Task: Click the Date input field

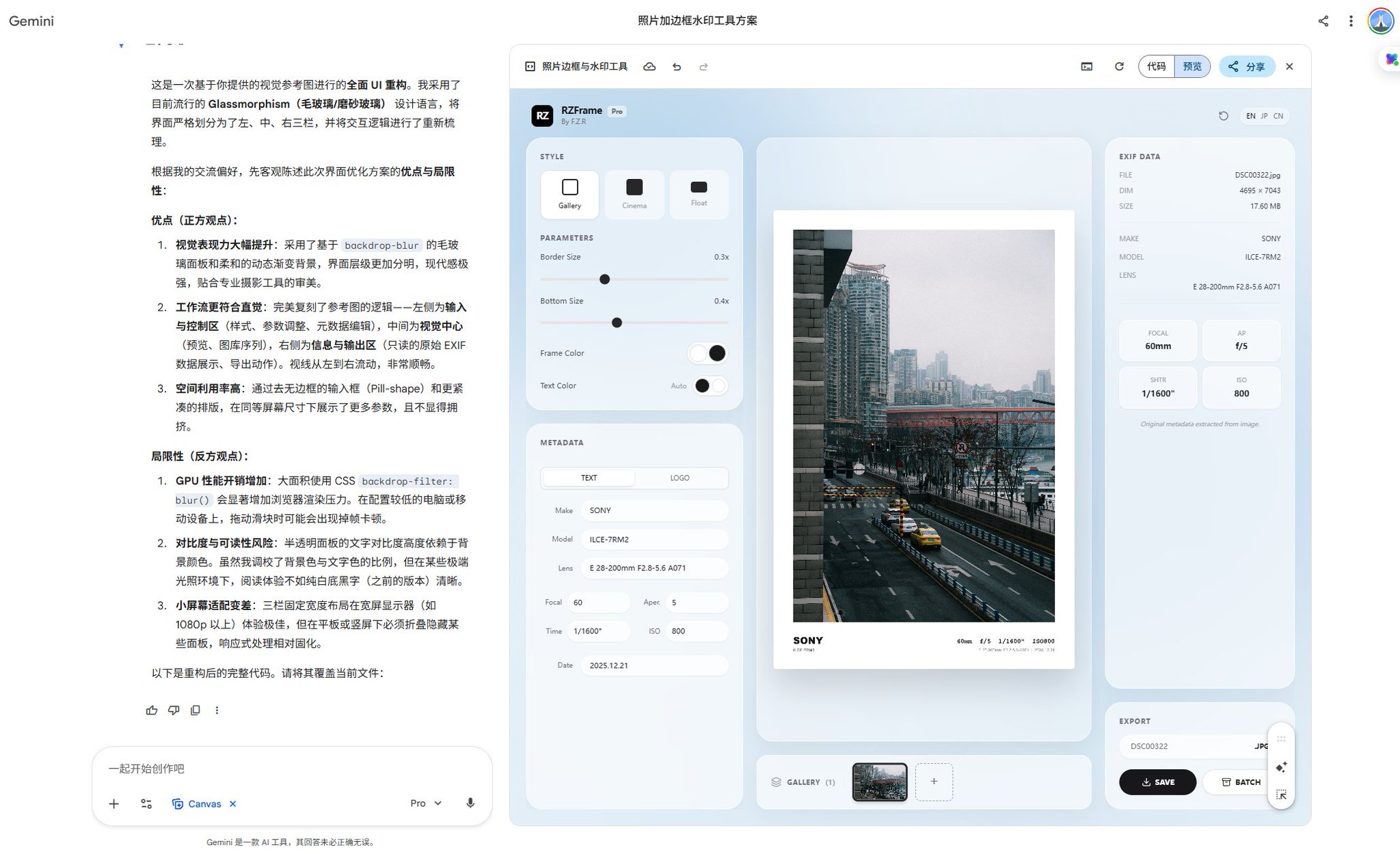Action: [x=654, y=665]
